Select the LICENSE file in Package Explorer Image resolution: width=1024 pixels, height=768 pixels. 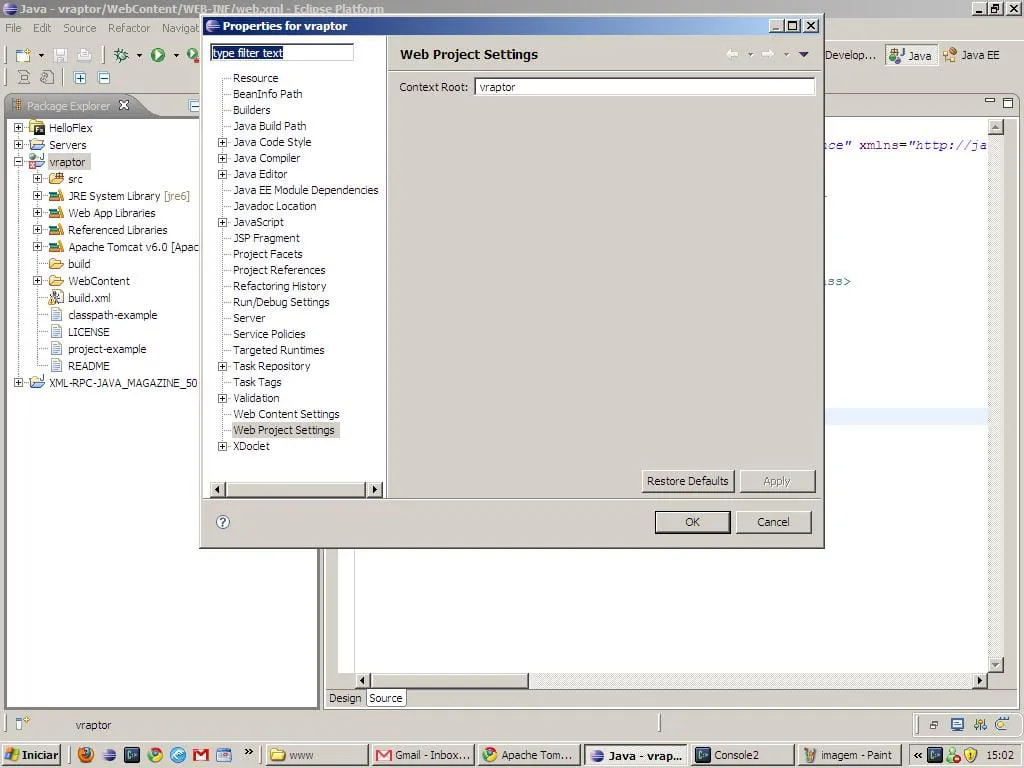tap(88, 332)
